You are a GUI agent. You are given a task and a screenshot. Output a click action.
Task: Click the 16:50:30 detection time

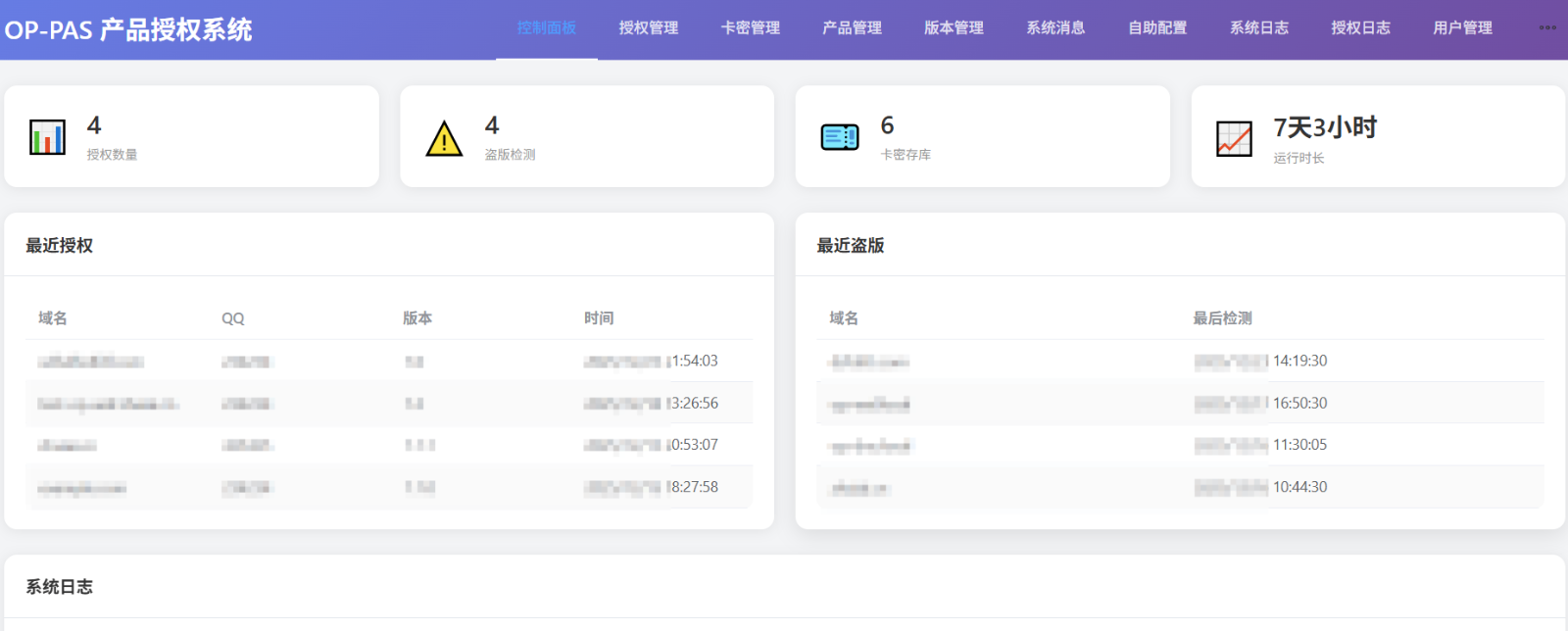pyautogui.click(x=1299, y=403)
